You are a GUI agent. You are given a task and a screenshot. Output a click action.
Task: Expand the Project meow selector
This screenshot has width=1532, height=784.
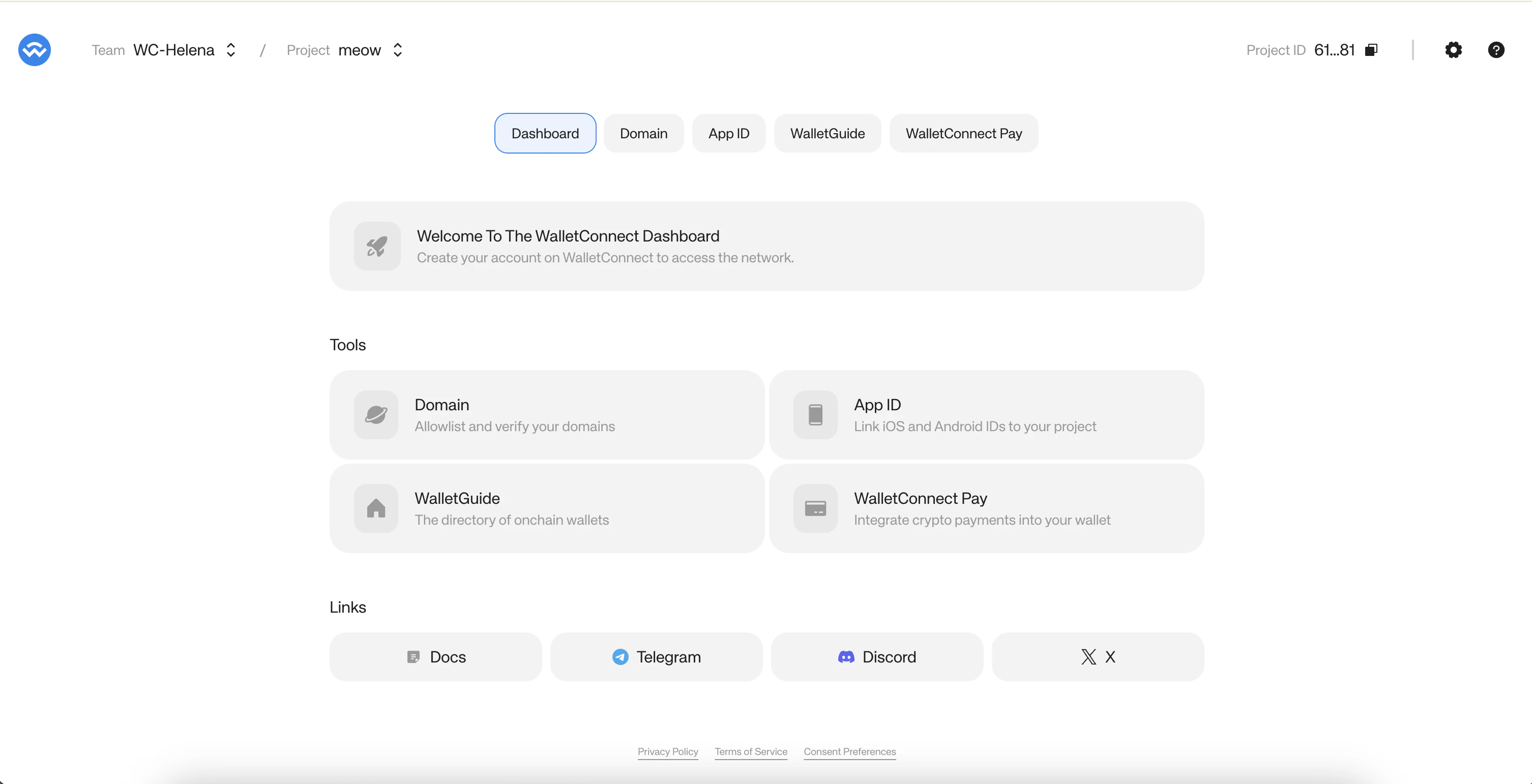(369, 50)
